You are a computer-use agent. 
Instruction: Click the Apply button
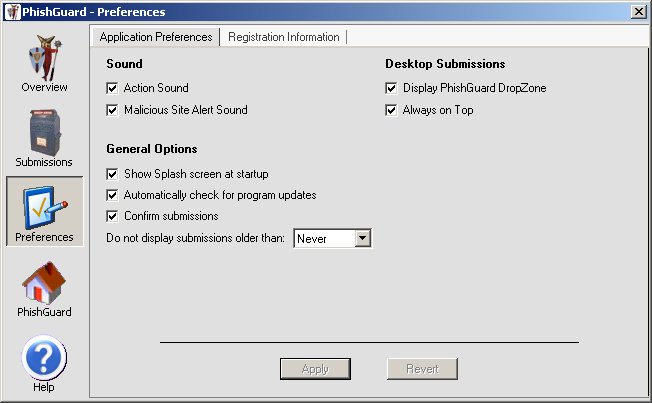coord(315,369)
